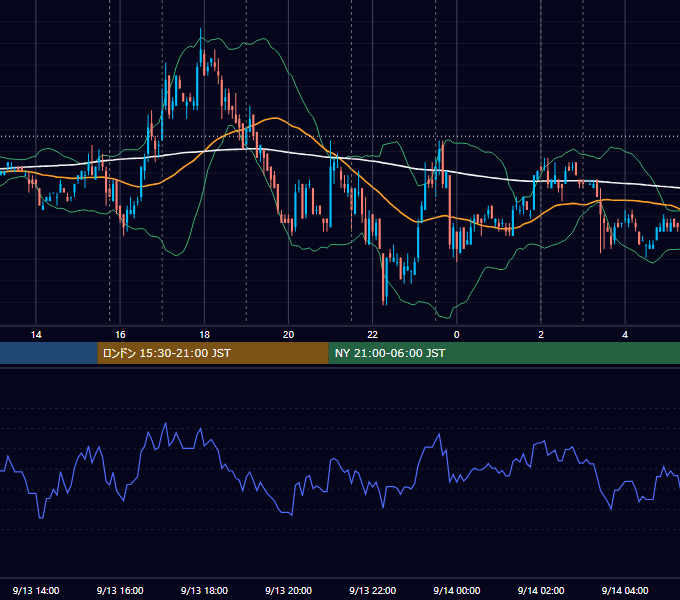The image size is (680, 600).
Task: Click the 9/13 20:00 date label
Action: (x=288, y=590)
